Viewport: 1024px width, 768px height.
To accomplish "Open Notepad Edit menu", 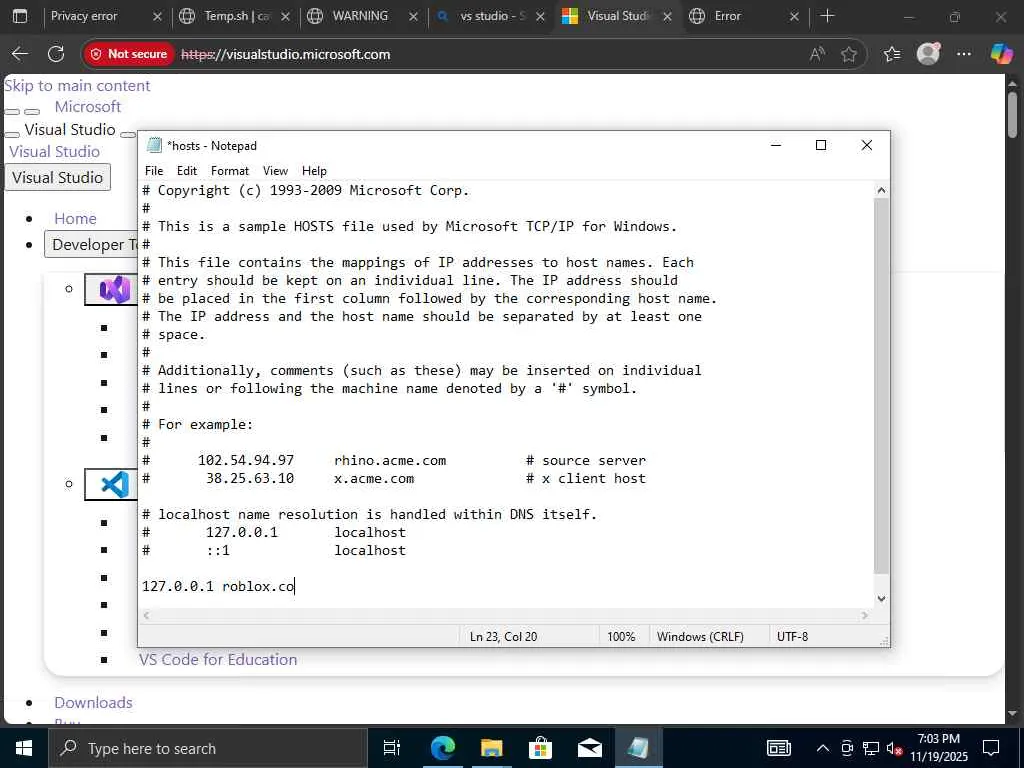I will click(x=187, y=170).
